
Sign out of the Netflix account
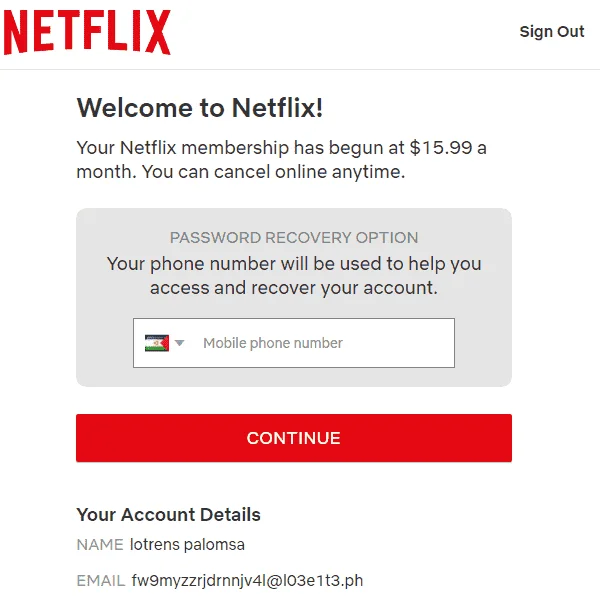coord(552,31)
